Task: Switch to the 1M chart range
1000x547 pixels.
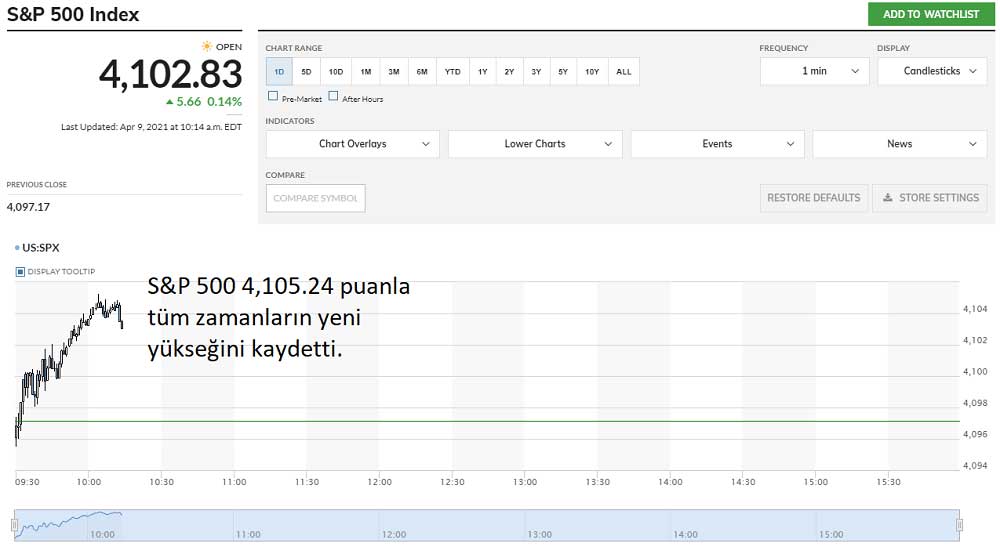Action: click(x=365, y=71)
